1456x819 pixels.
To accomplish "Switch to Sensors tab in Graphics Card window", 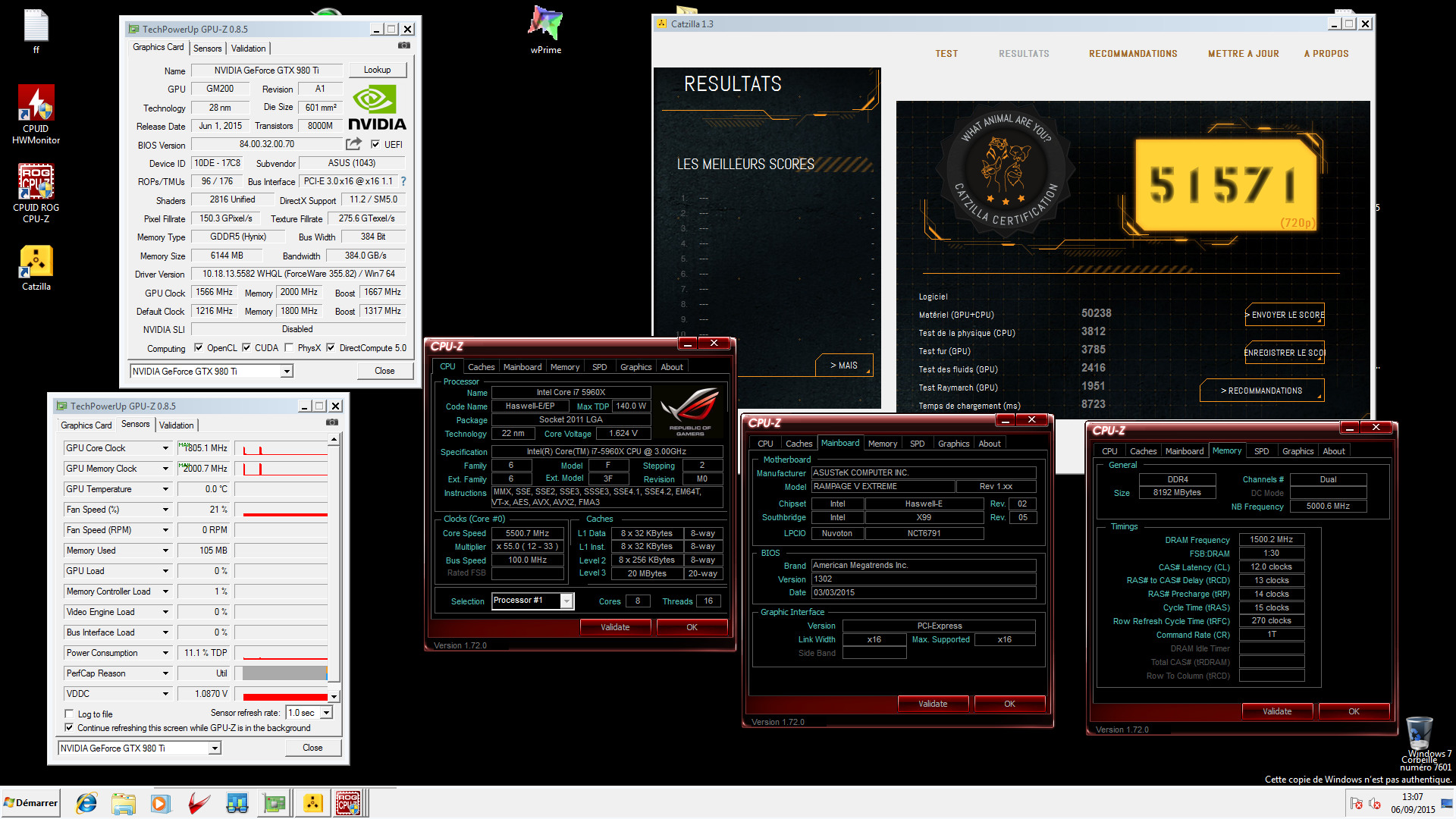I will tap(207, 49).
